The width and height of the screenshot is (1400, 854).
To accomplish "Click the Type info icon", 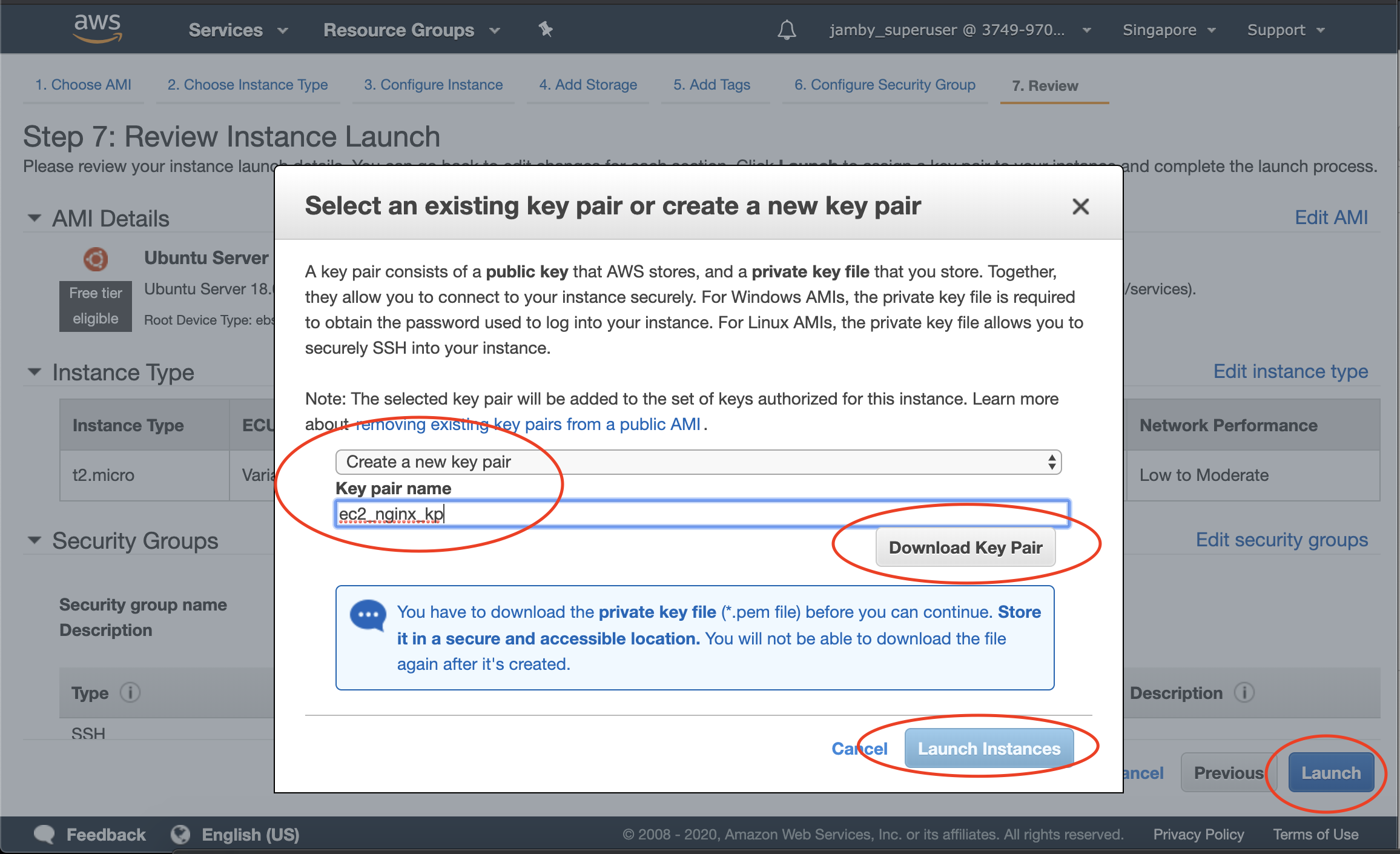I will pyautogui.click(x=130, y=692).
